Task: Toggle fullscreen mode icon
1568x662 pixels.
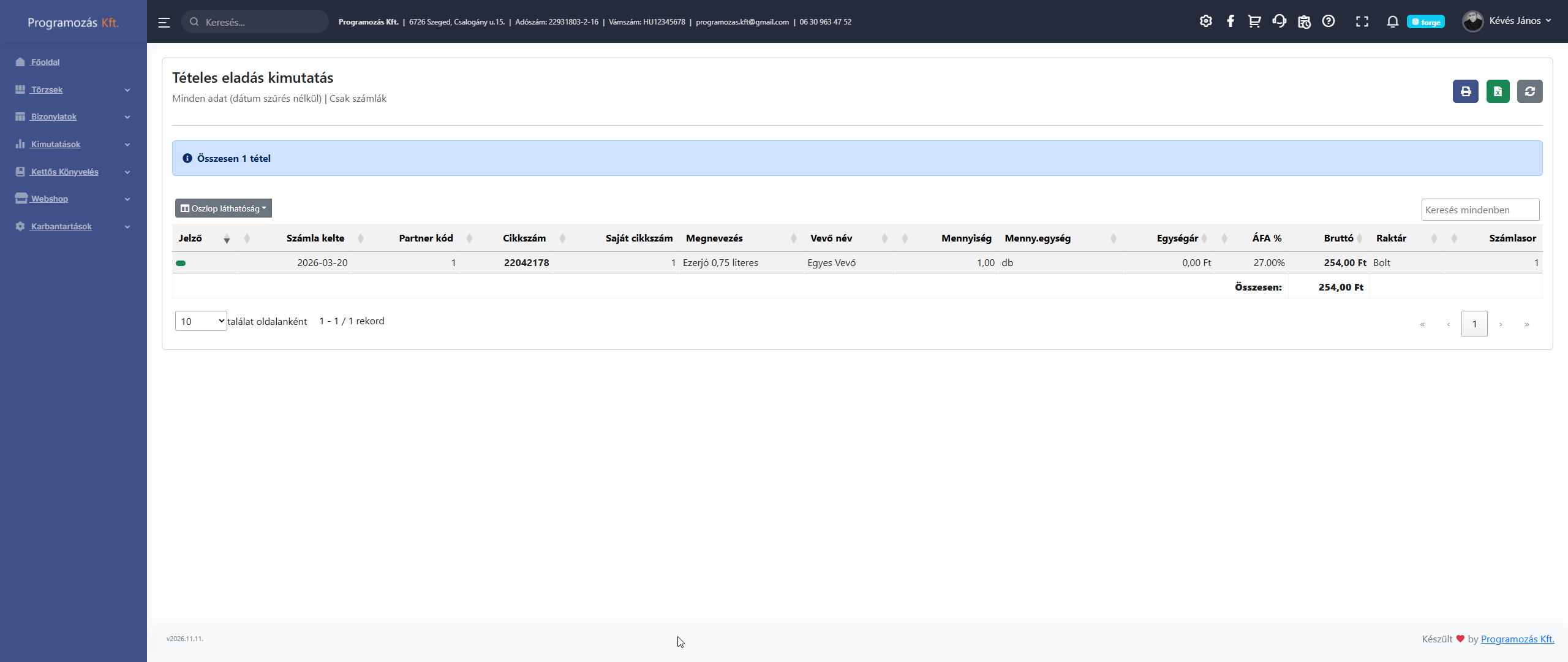Action: [x=1362, y=21]
